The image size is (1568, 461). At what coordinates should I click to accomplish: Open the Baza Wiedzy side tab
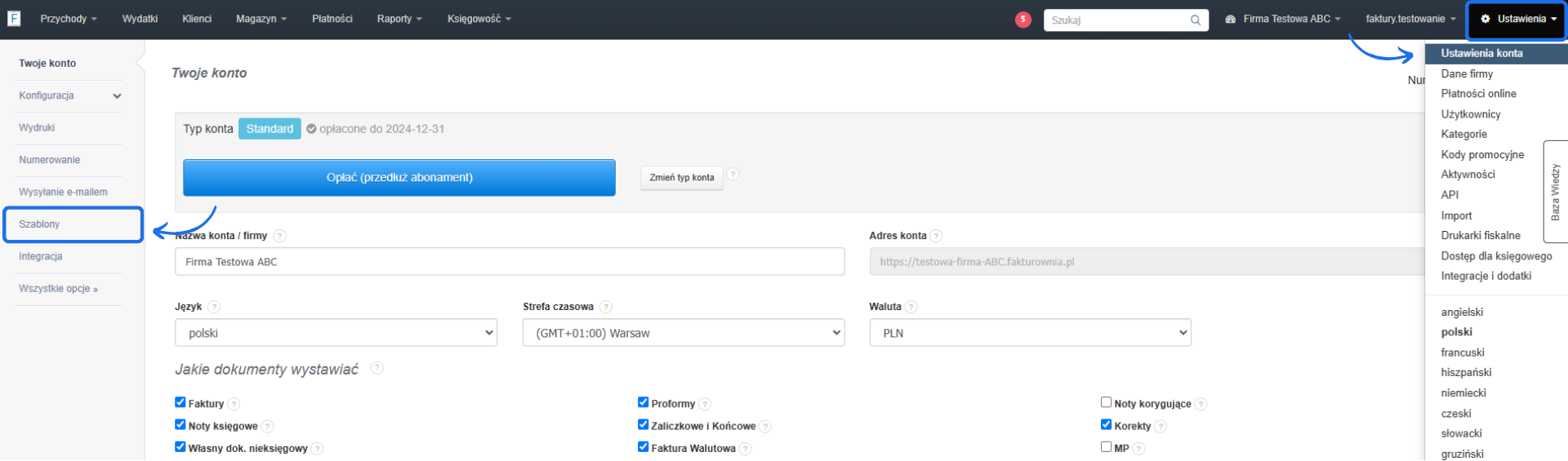coord(1555,192)
